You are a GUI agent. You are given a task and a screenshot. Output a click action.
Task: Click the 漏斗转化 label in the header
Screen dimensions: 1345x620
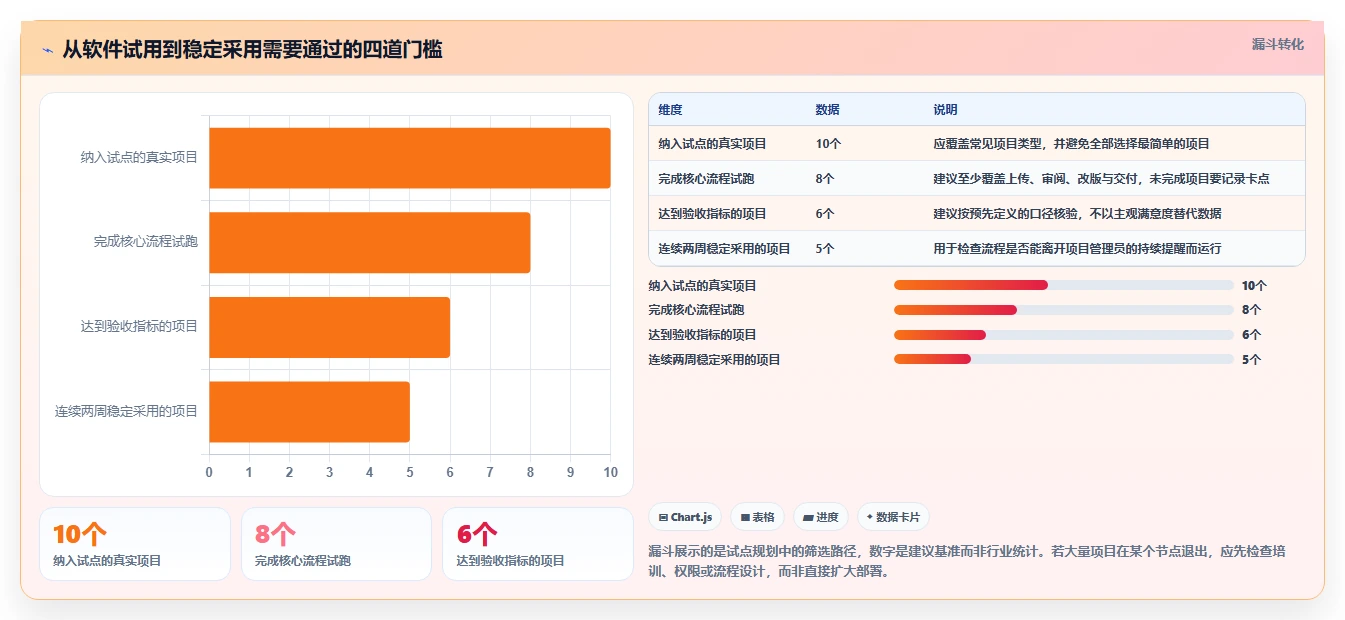(1278, 44)
